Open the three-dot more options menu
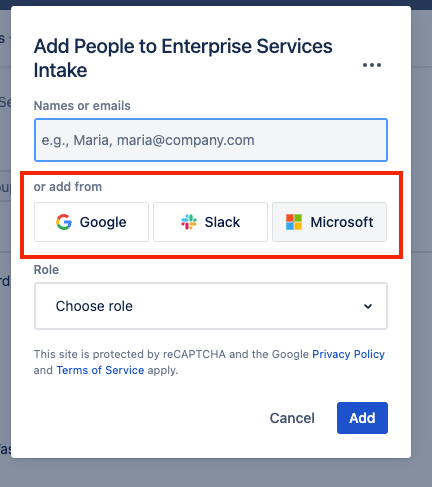Image resolution: width=432 pixels, height=487 pixels. pos(372,65)
